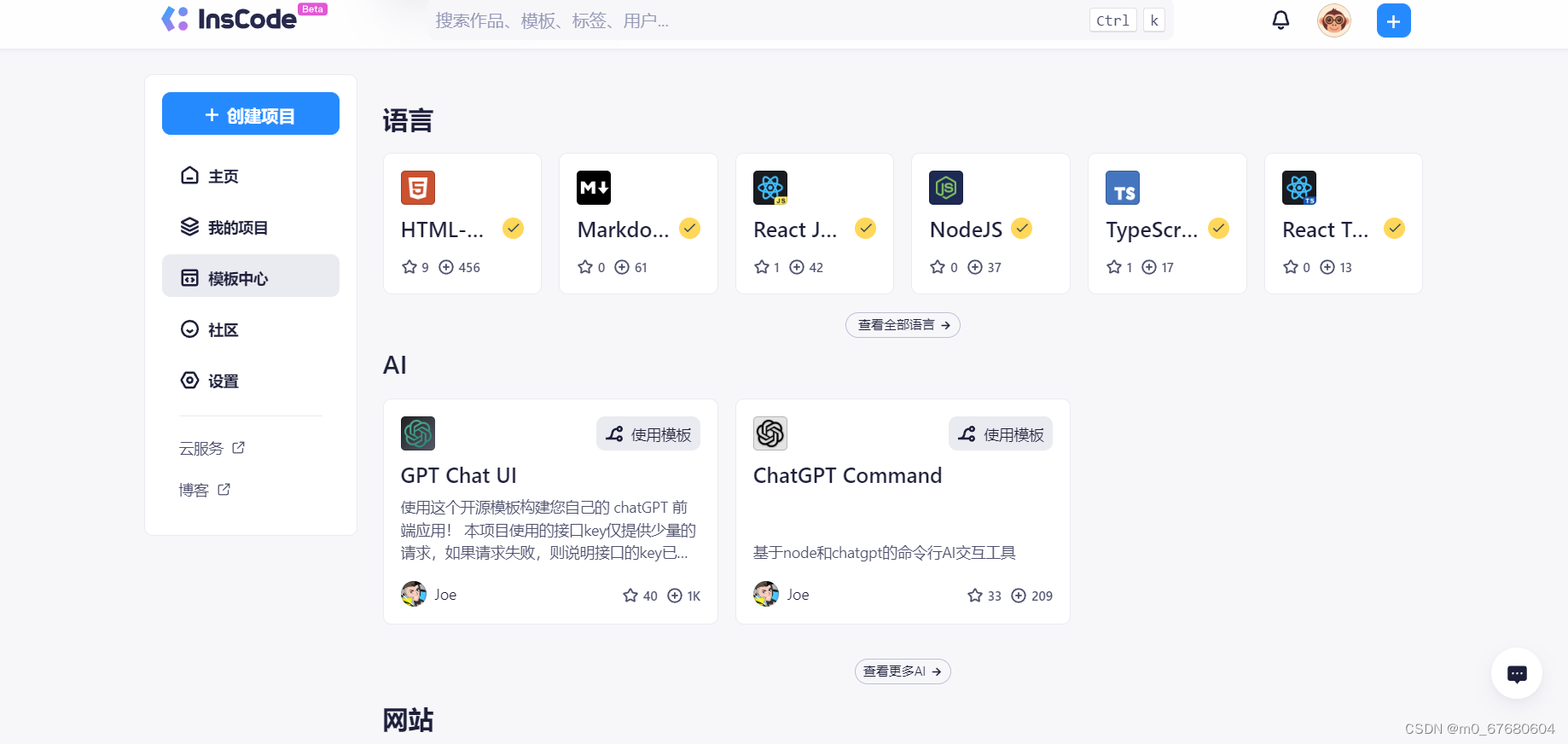Star the TypeScript template

coord(1114,267)
